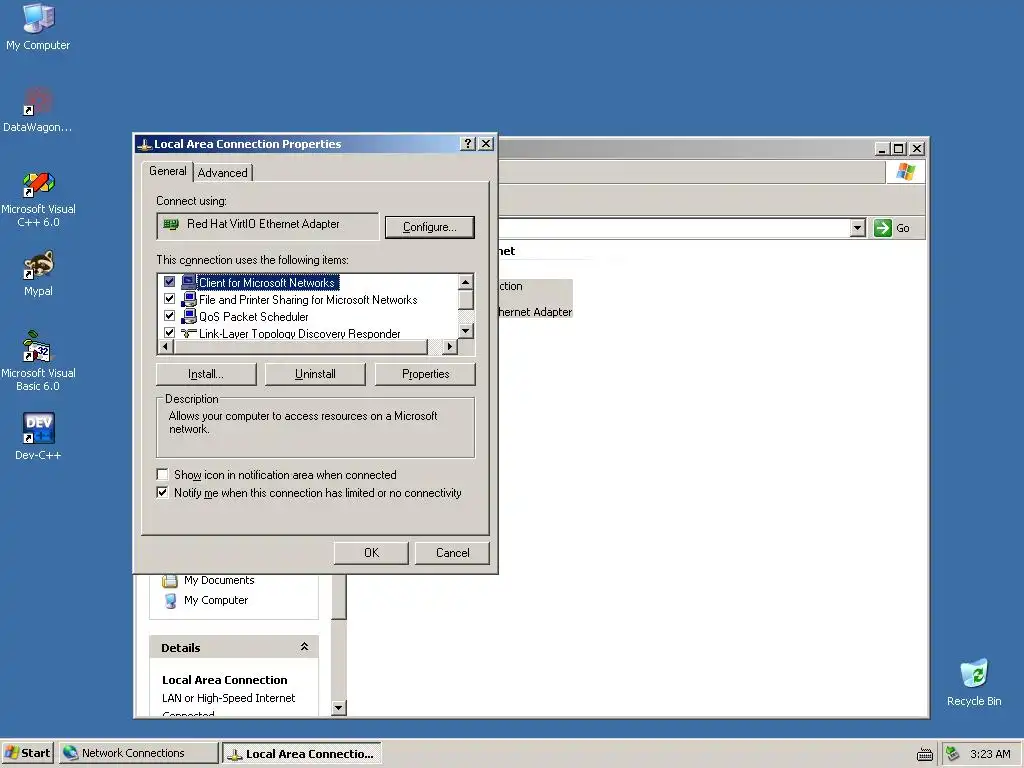This screenshot has width=1024, height=768.
Task: Click the Client for Microsoft Networks icon
Action: click(189, 282)
